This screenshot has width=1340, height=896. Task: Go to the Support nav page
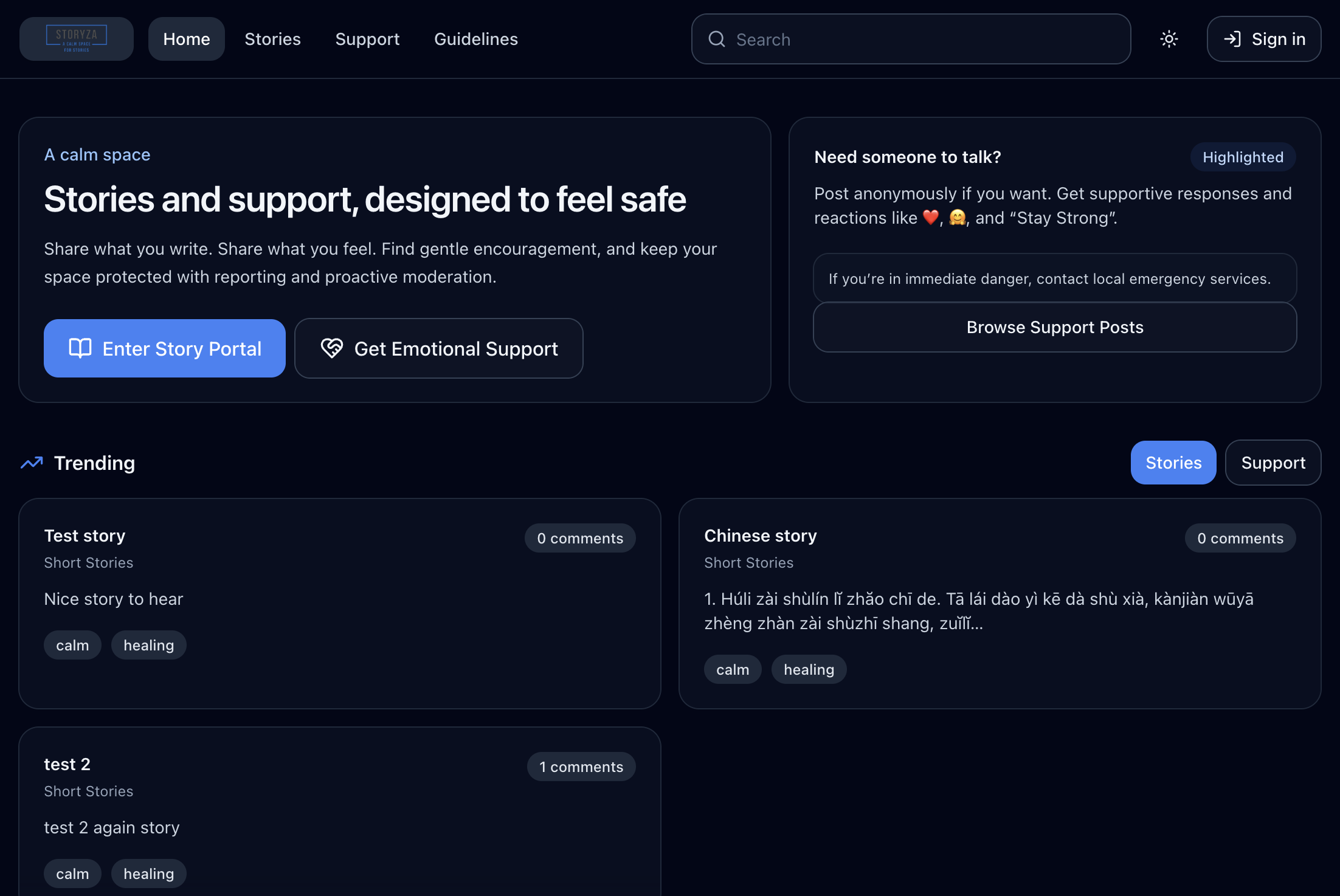pos(367,40)
